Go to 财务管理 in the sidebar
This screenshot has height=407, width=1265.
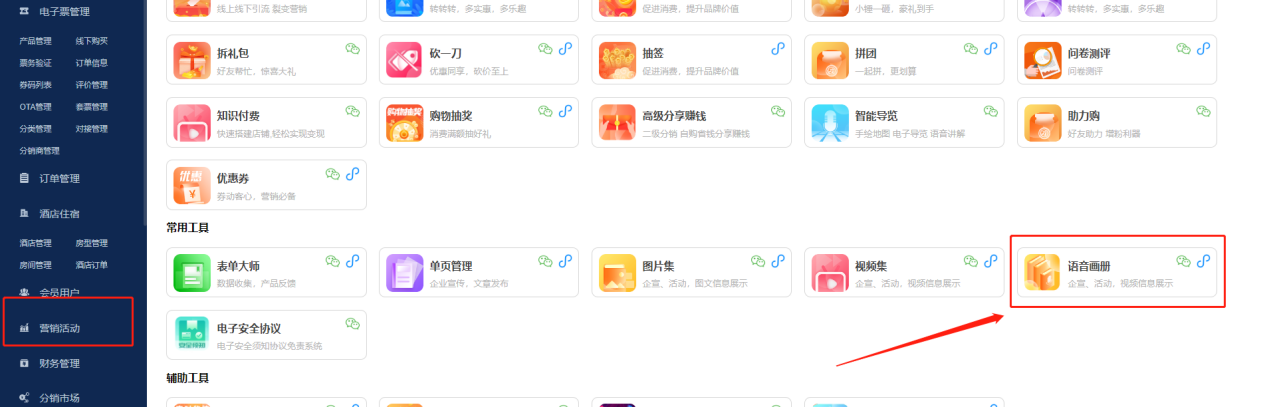coord(58,363)
